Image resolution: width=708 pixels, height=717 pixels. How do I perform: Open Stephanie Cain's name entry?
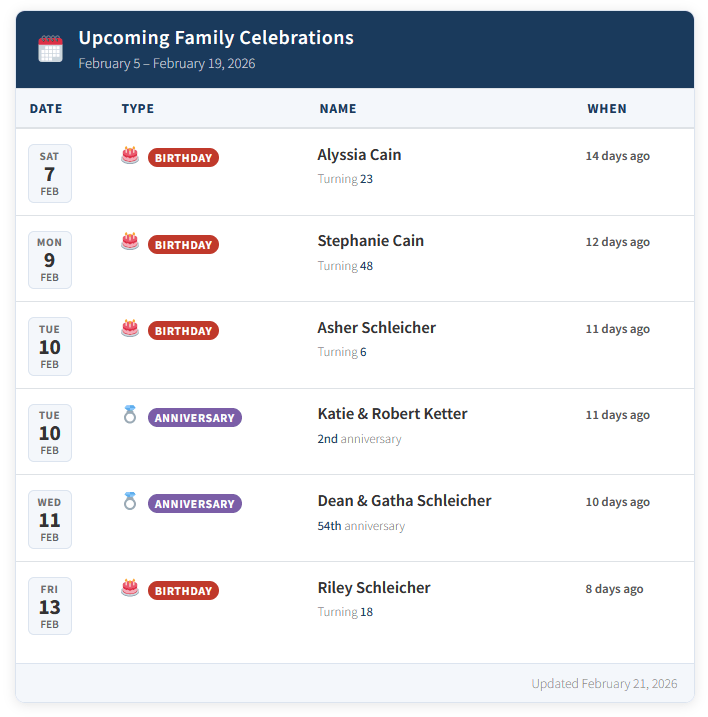click(370, 241)
